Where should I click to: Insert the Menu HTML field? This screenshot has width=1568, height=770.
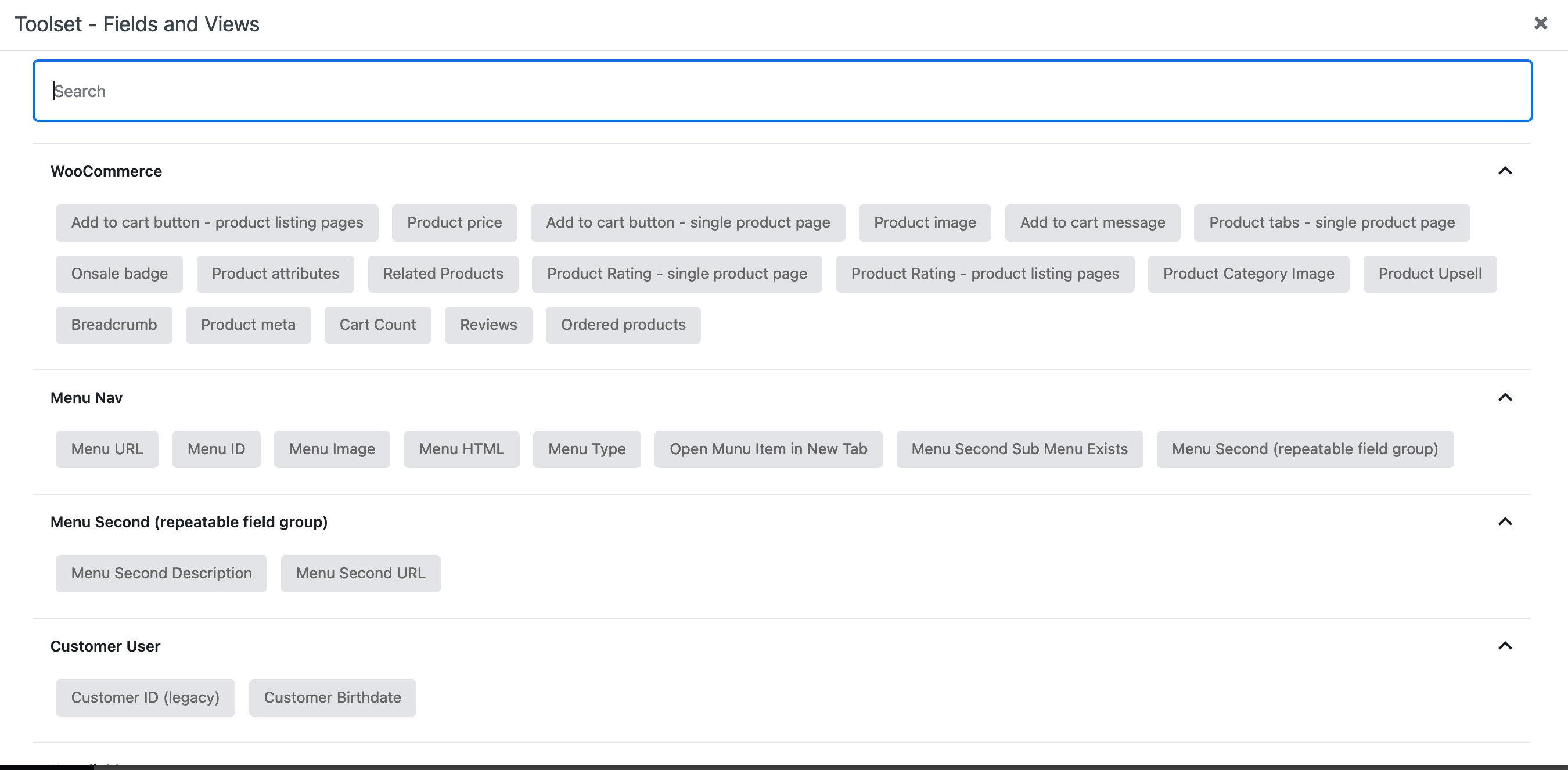[x=461, y=449]
